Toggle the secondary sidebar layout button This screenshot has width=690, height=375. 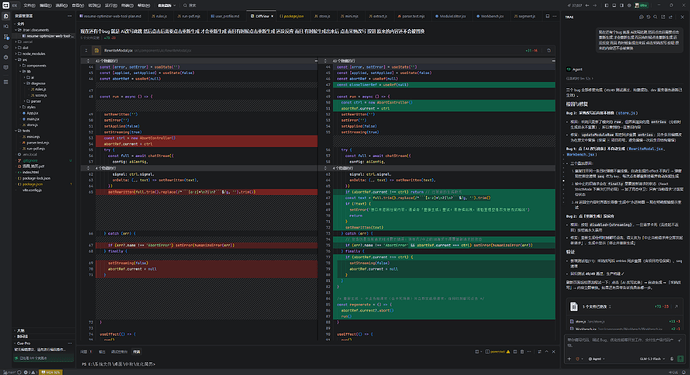621,5
